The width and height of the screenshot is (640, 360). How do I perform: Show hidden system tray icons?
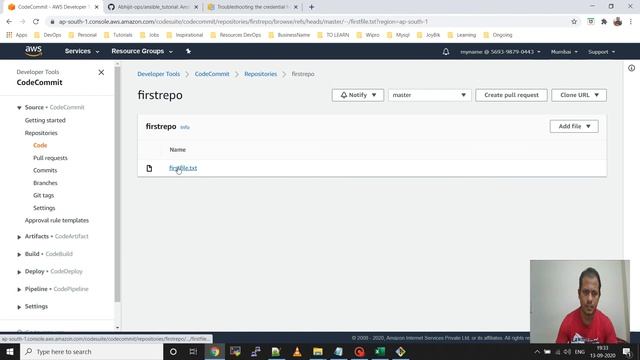(537, 351)
